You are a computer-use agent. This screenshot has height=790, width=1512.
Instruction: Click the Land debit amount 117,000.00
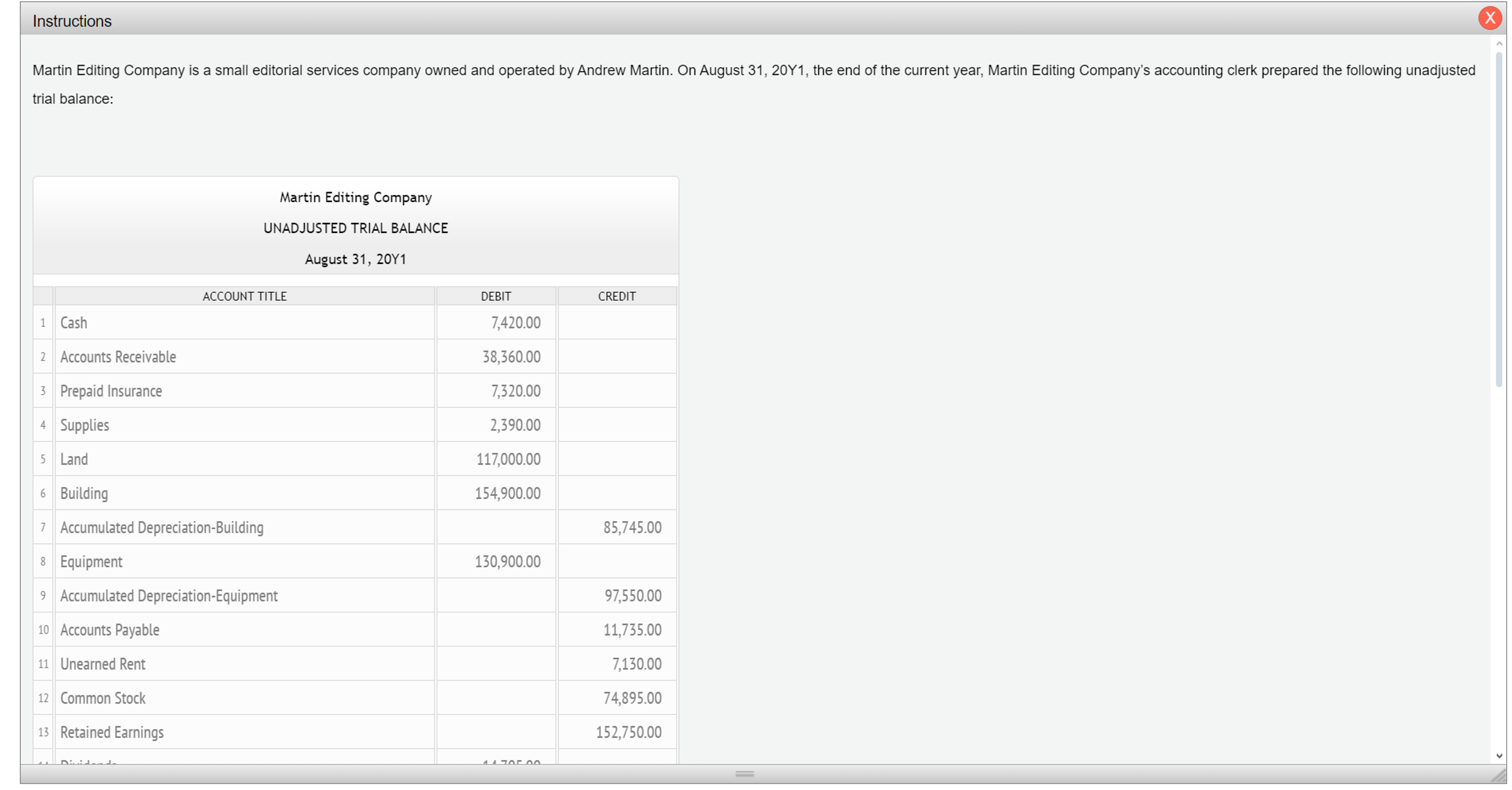click(509, 458)
